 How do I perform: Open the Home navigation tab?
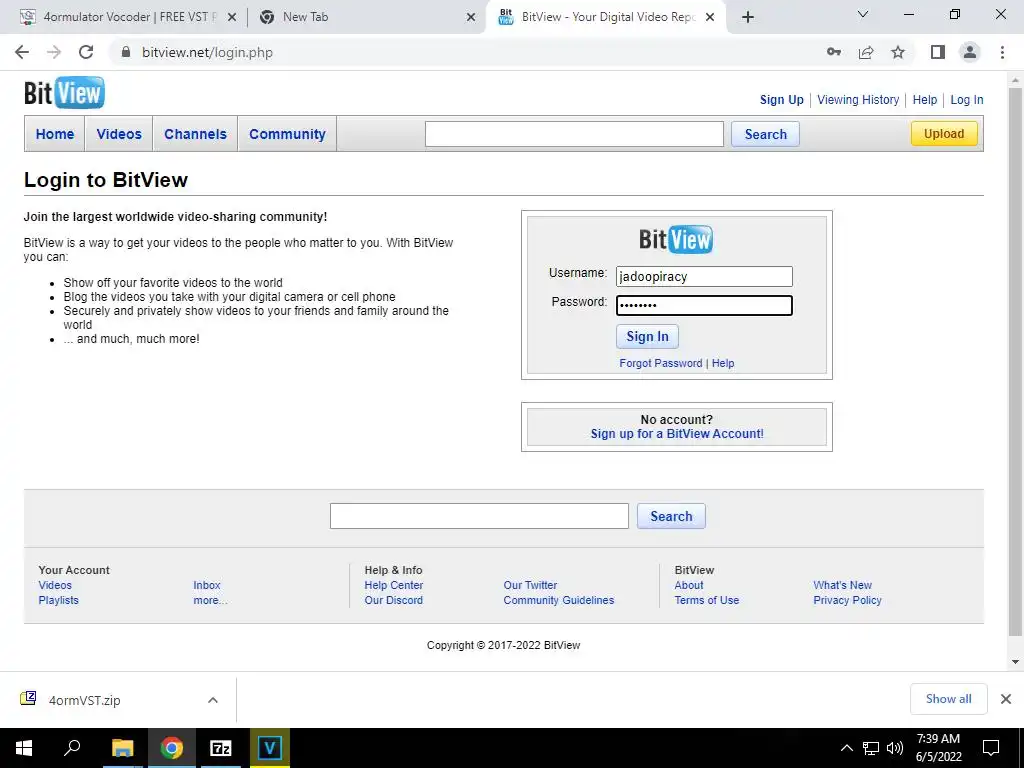[x=55, y=134]
